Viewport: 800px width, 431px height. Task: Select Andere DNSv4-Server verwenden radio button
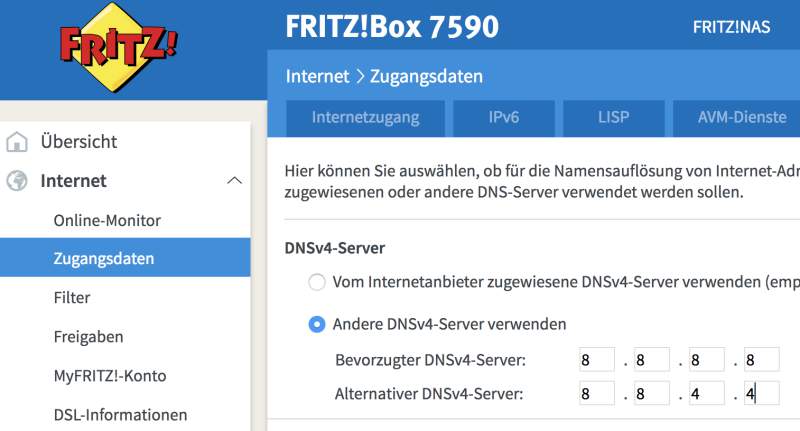coord(317,324)
